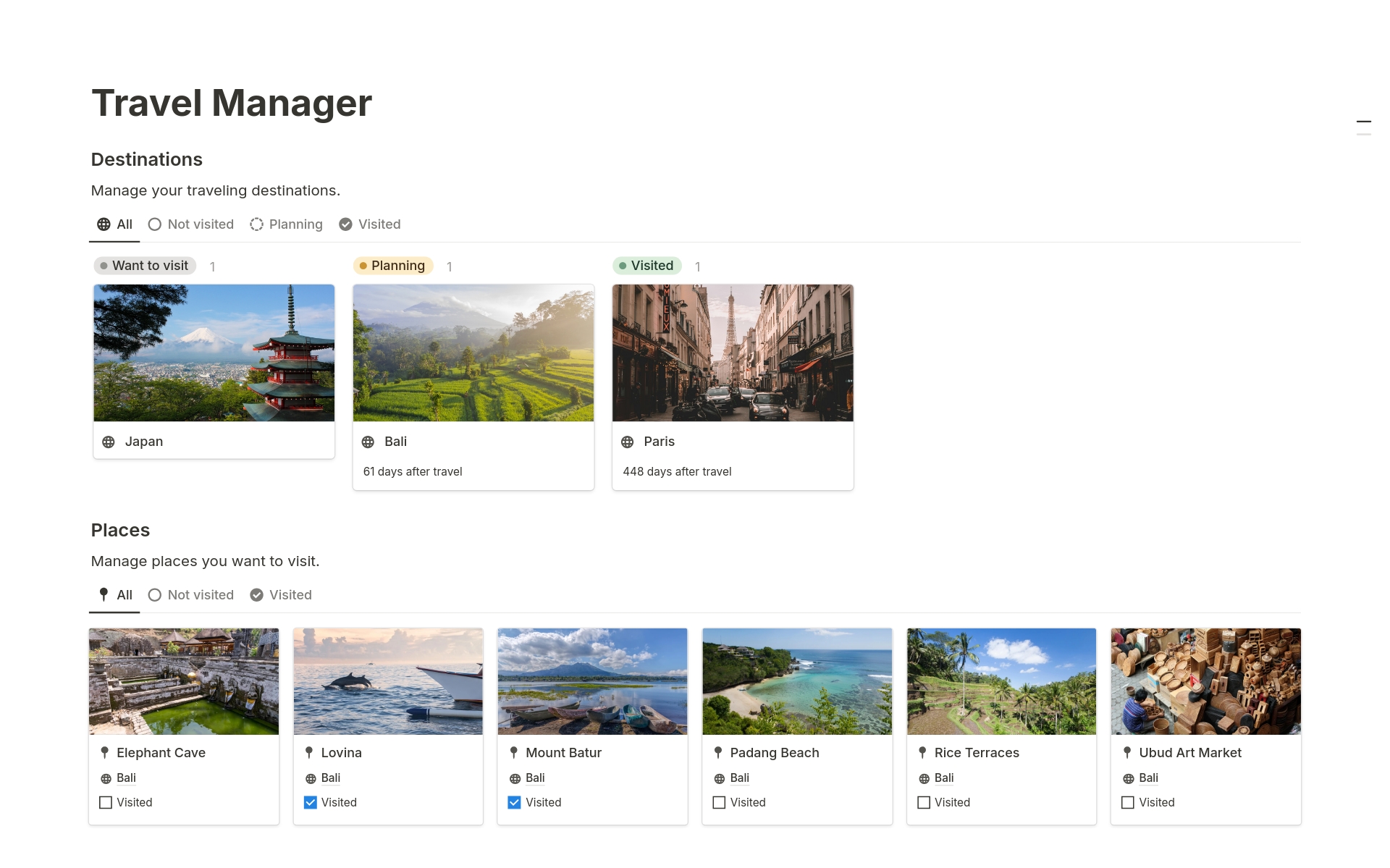The image size is (1390, 868).
Task: Click the pin icon next to Mount Batur
Action: 513,752
